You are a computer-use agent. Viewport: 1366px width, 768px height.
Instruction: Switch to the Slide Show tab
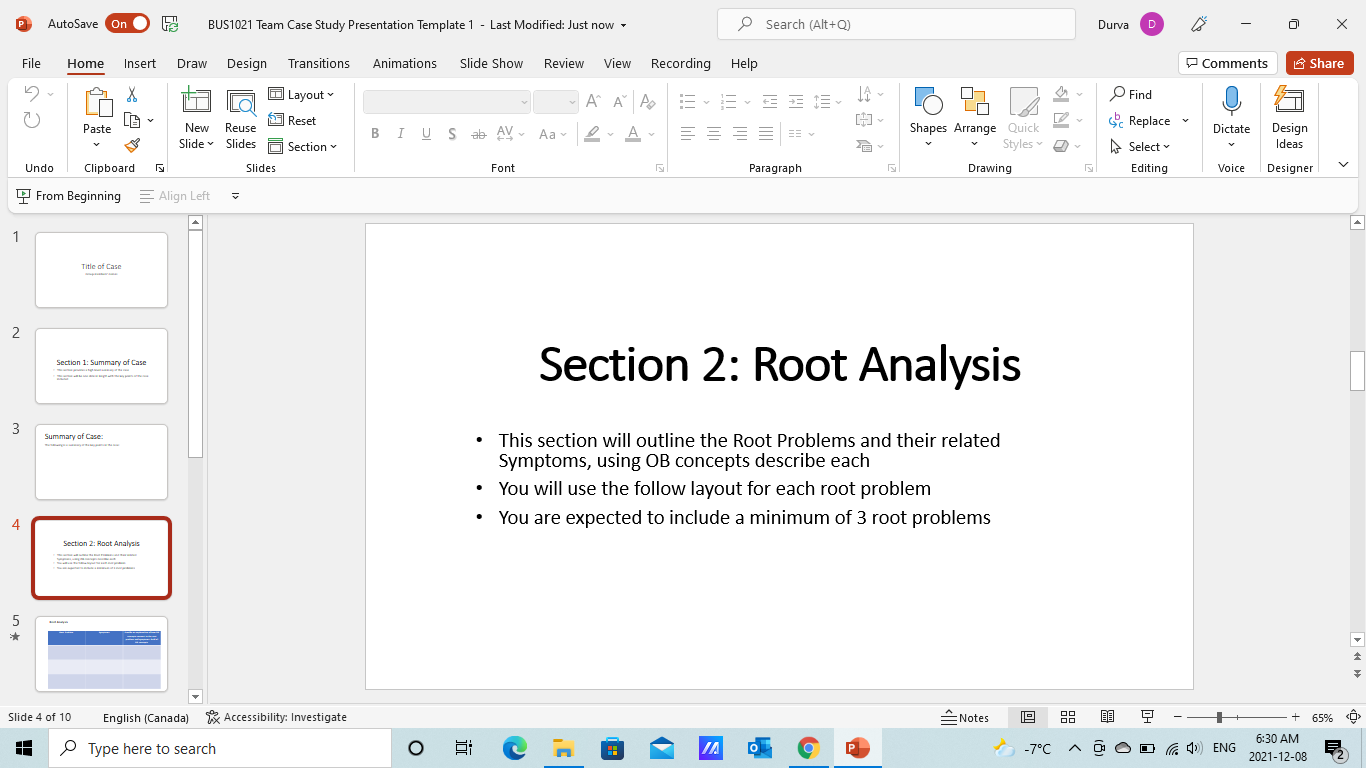pyautogui.click(x=491, y=63)
